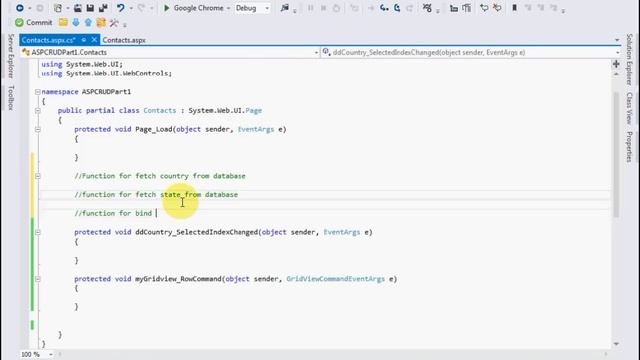Click the Uncomment selected lines icon
The height and width of the screenshot is (360, 640).
pos(497,8)
